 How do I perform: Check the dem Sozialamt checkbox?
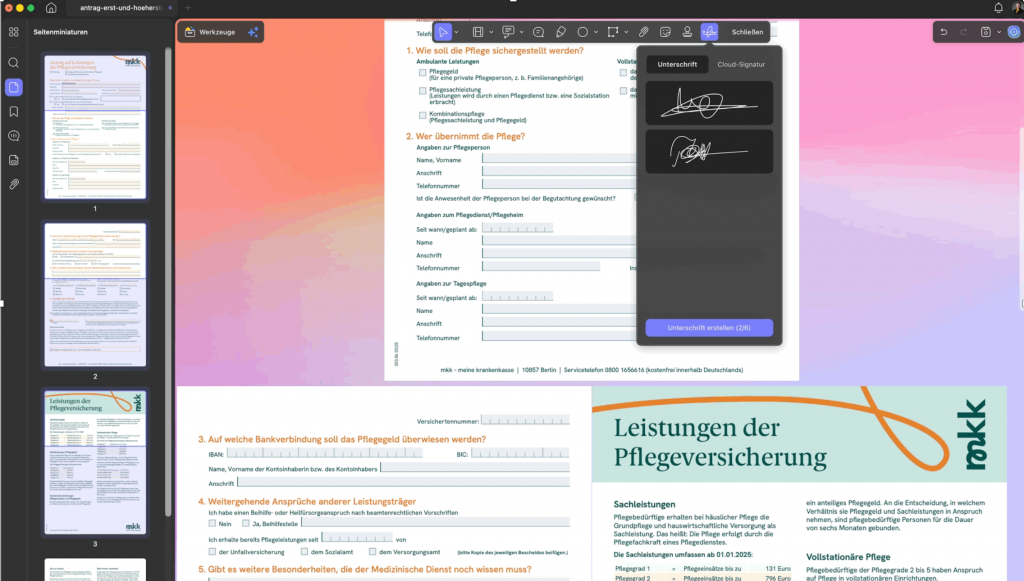tap(304, 552)
